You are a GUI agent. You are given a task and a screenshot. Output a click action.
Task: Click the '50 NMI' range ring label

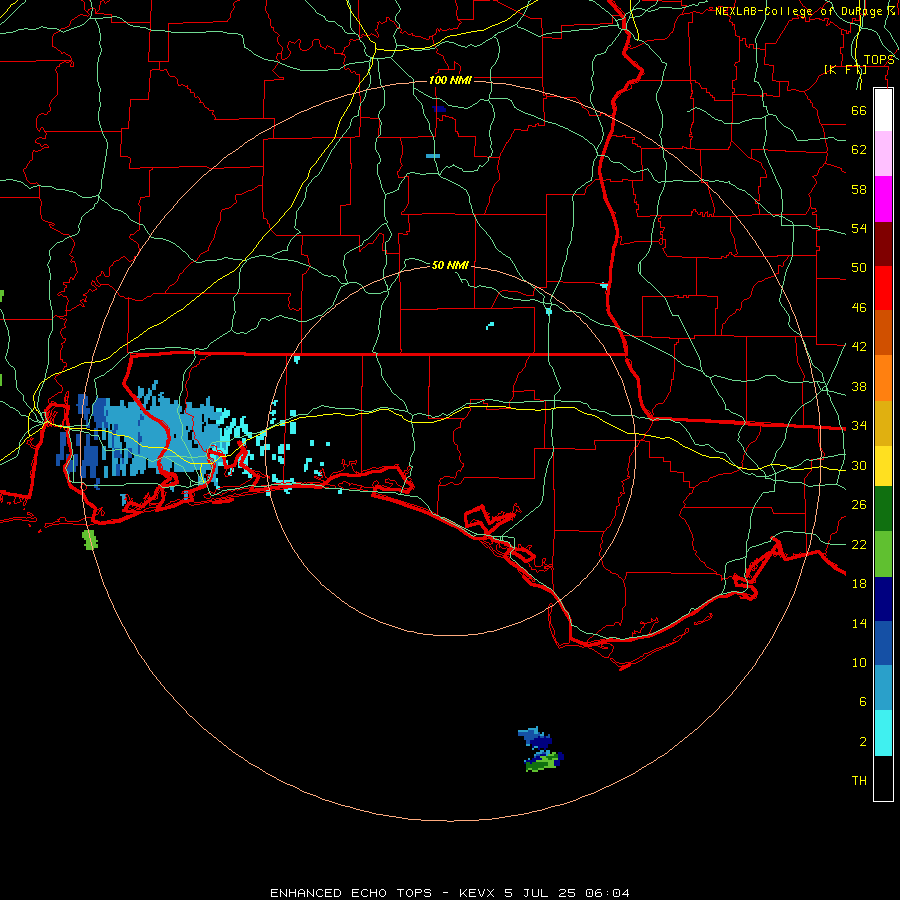[x=450, y=265]
